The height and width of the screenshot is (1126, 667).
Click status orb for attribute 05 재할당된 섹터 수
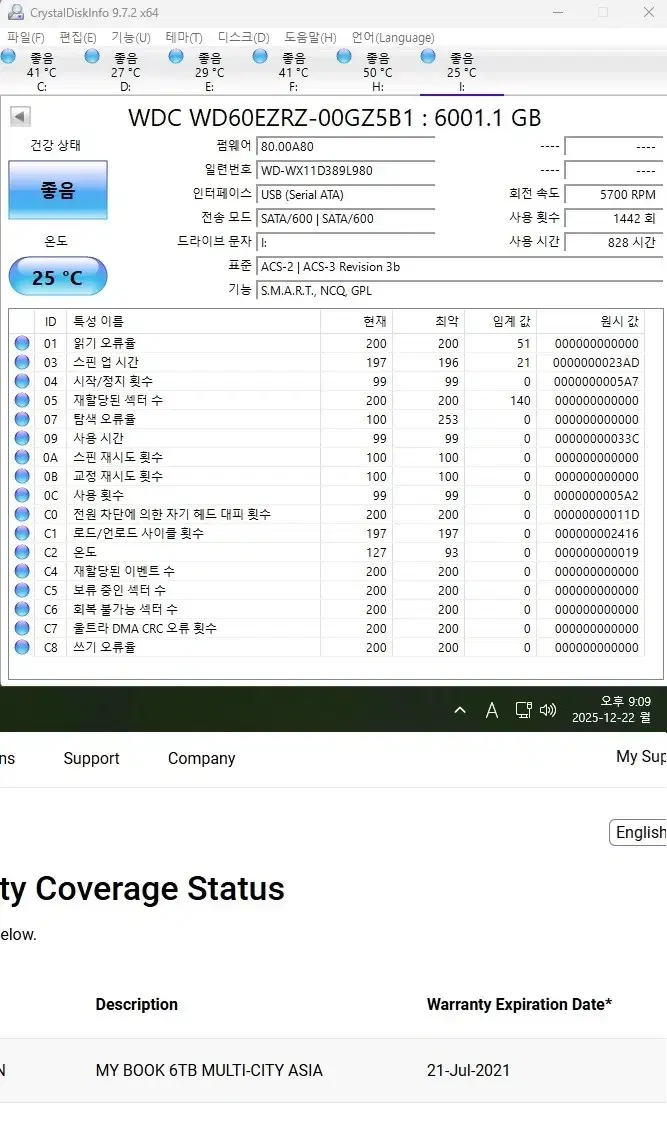click(x=22, y=400)
